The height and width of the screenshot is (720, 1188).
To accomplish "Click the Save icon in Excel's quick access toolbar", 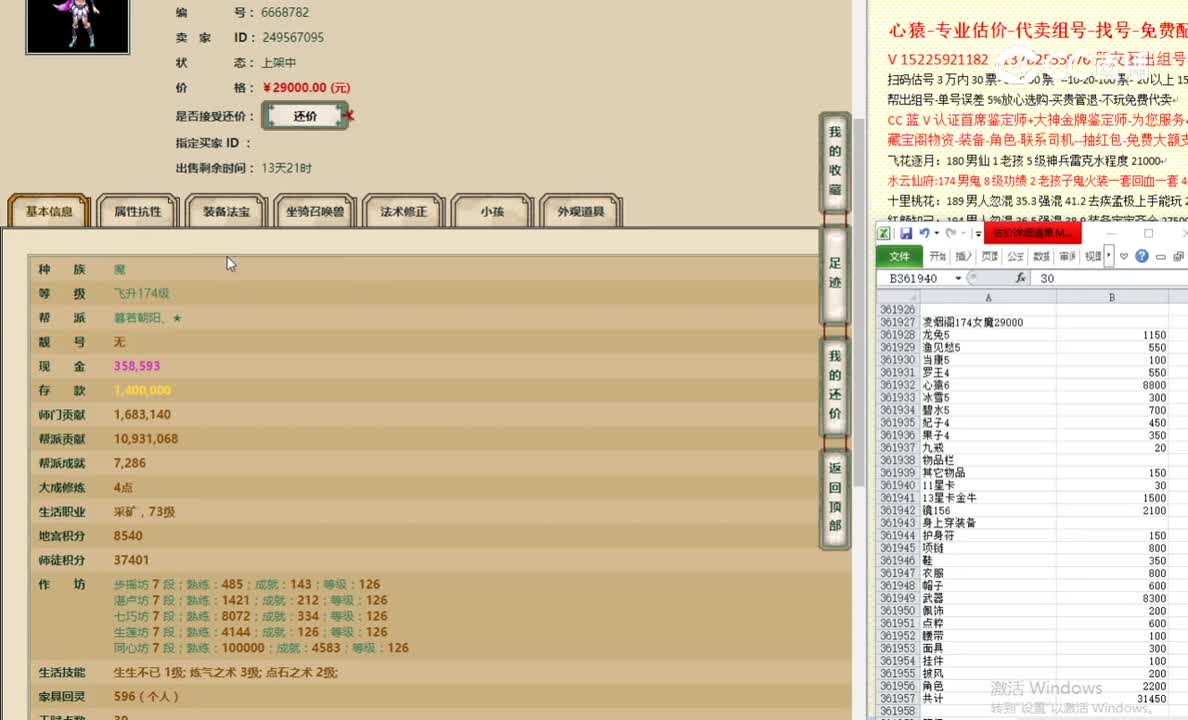I will (908, 232).
